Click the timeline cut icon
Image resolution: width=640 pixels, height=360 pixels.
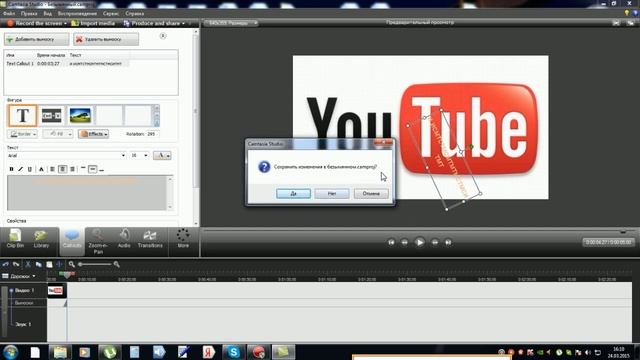pyautogui.click(x=28, y=264)
